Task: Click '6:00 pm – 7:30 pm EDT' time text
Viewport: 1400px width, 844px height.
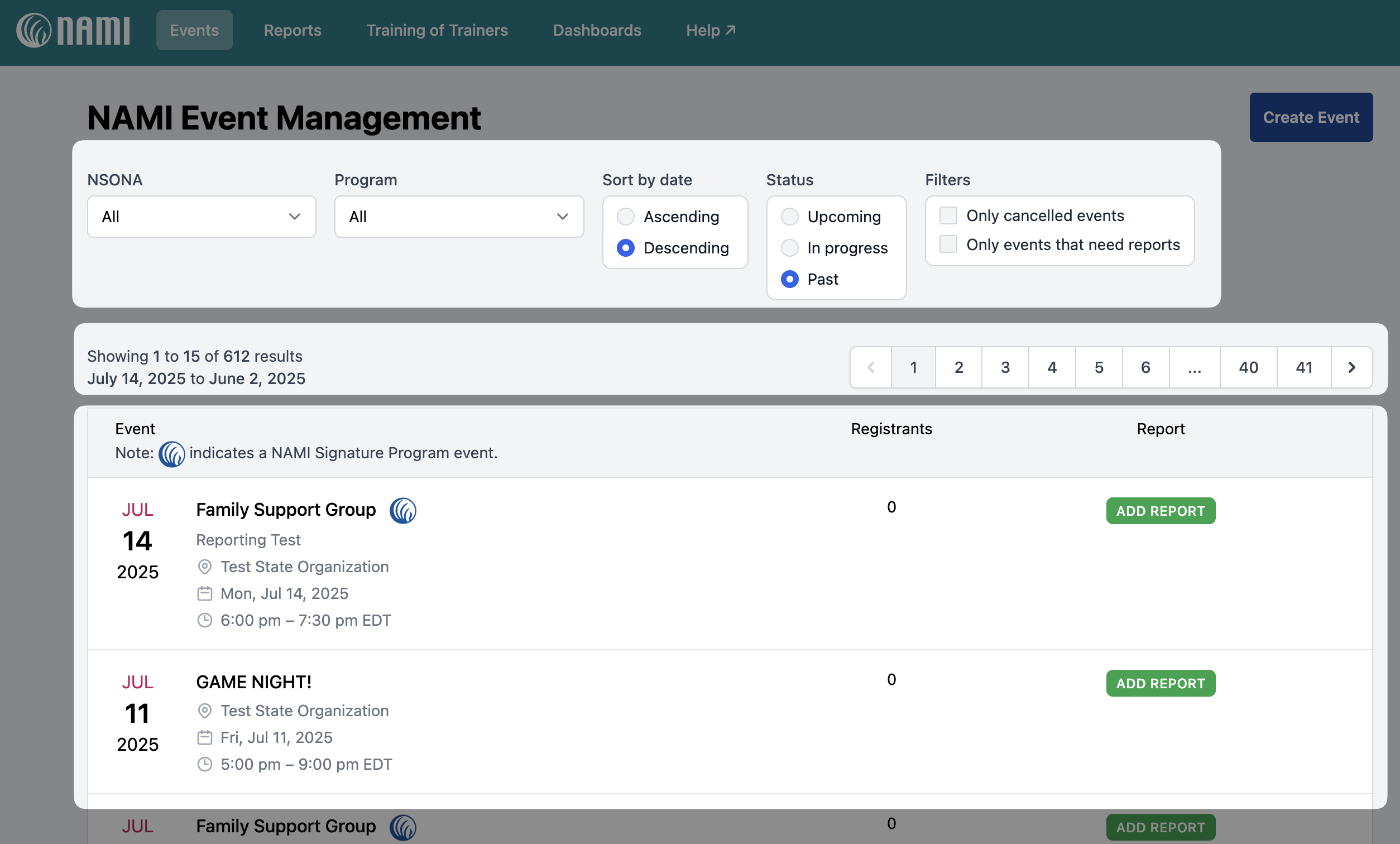Action: click(x=306, y=620)
